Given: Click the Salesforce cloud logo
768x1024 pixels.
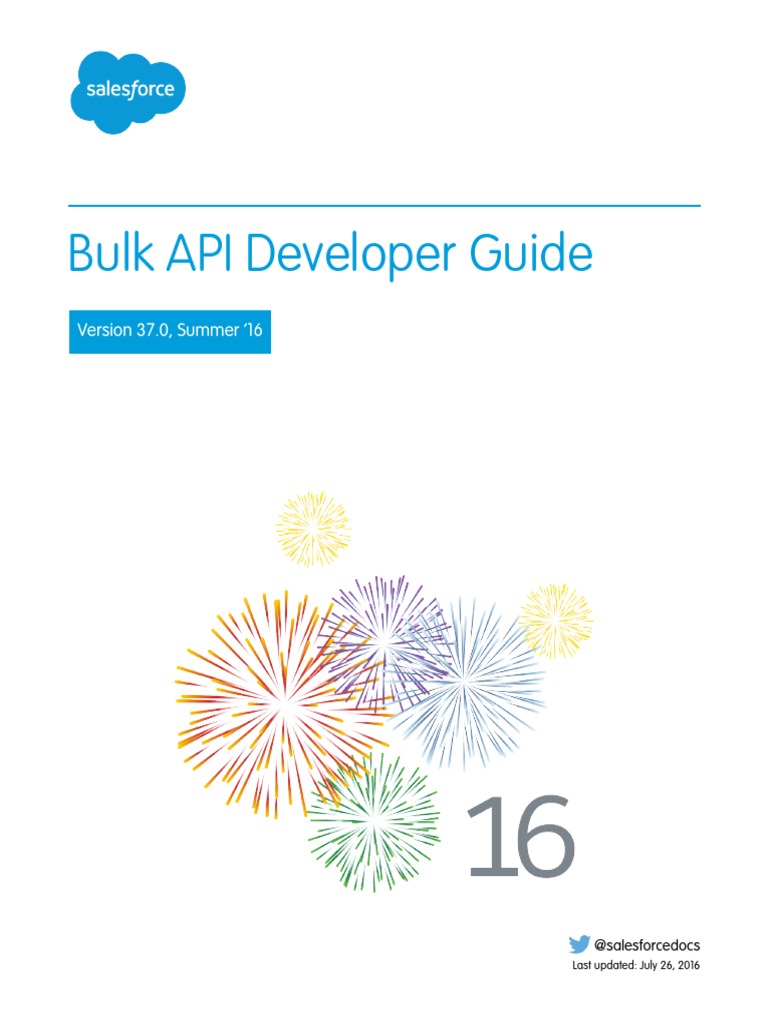Looking at the screenshot, I should [128, 92].
